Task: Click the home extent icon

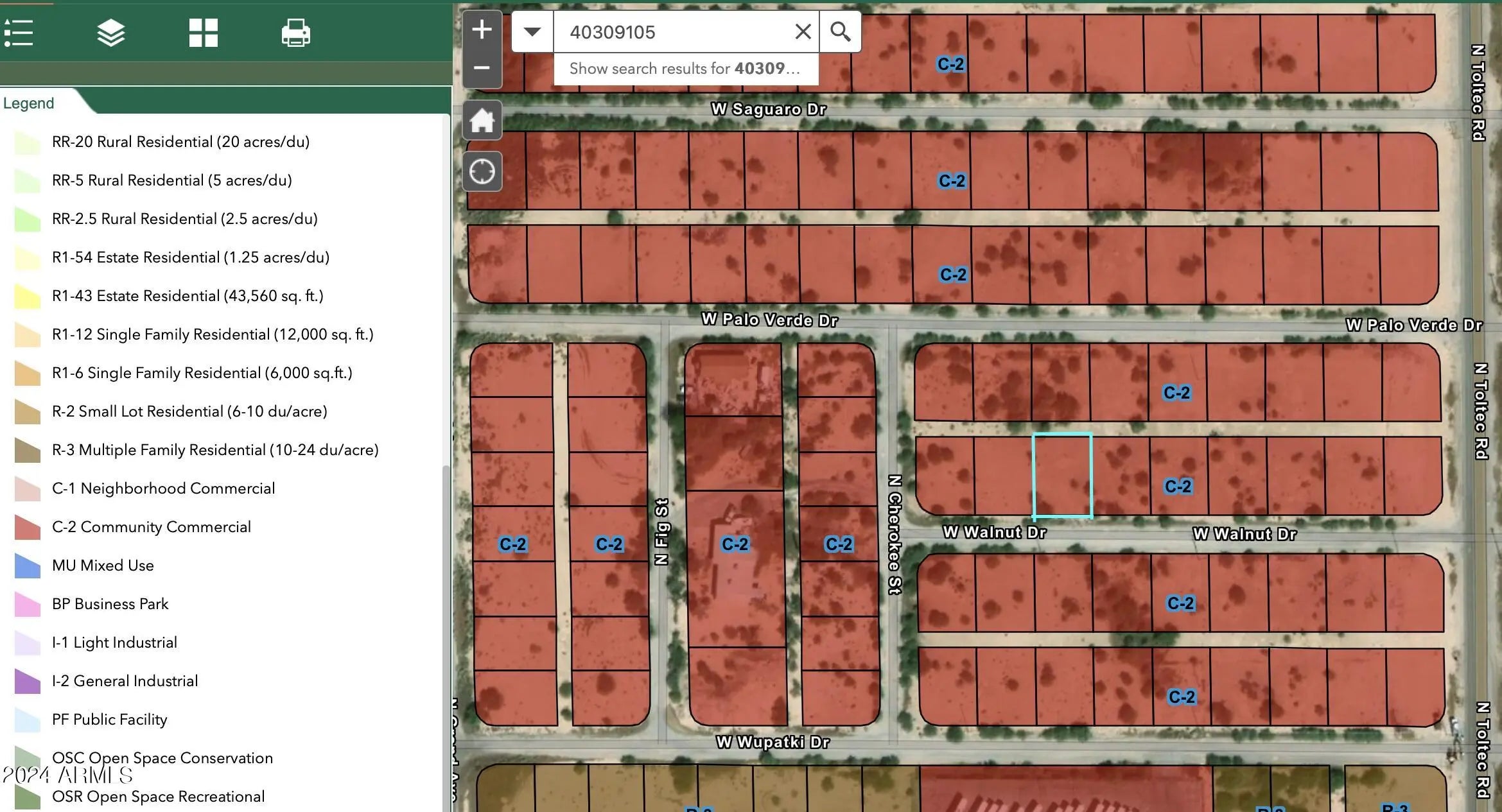Action: pos(482,120)
